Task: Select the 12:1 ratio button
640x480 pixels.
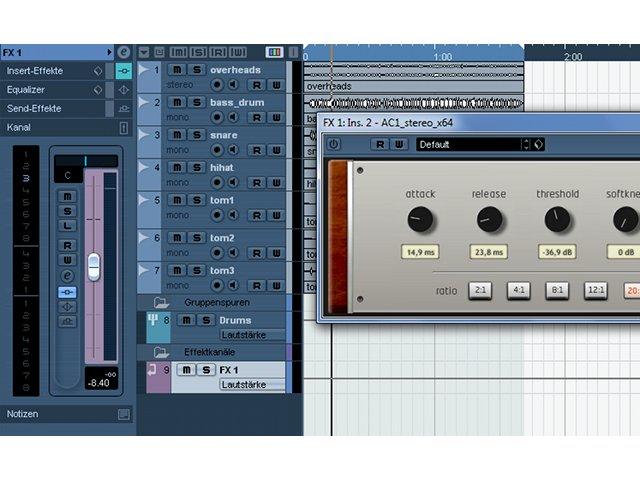Action: [596, 290]
